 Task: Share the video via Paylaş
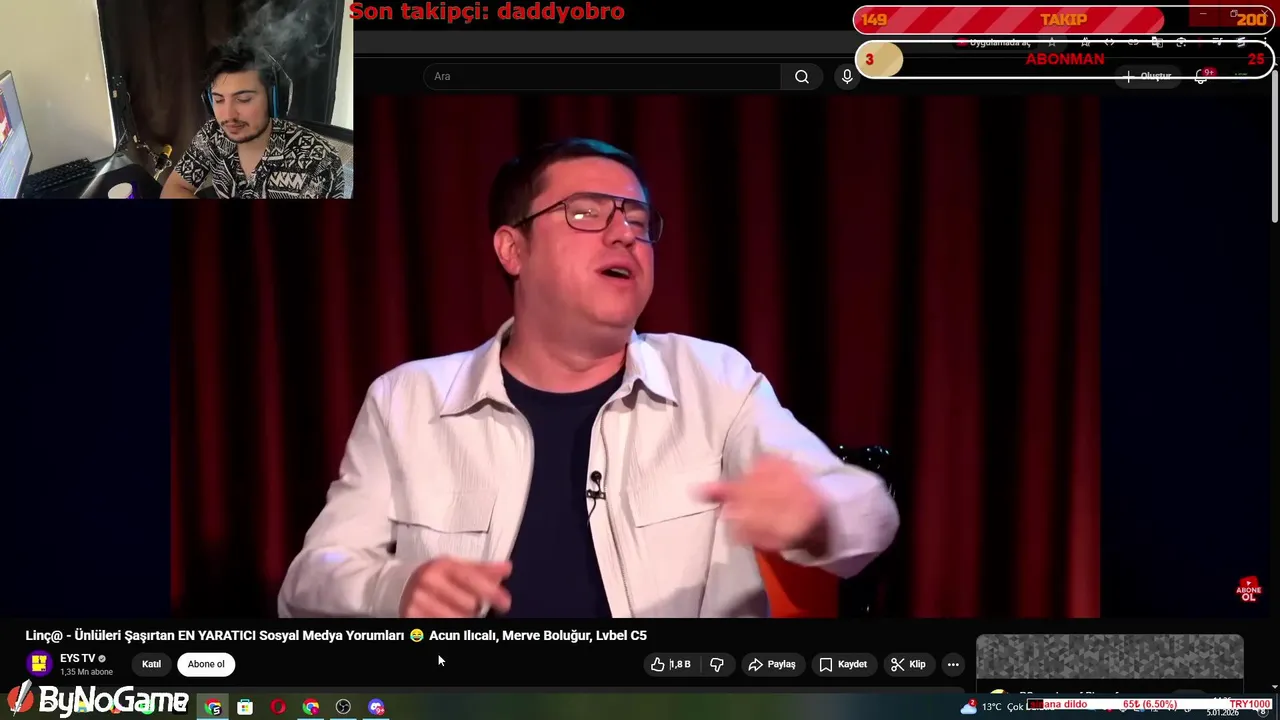pos(771,664)
